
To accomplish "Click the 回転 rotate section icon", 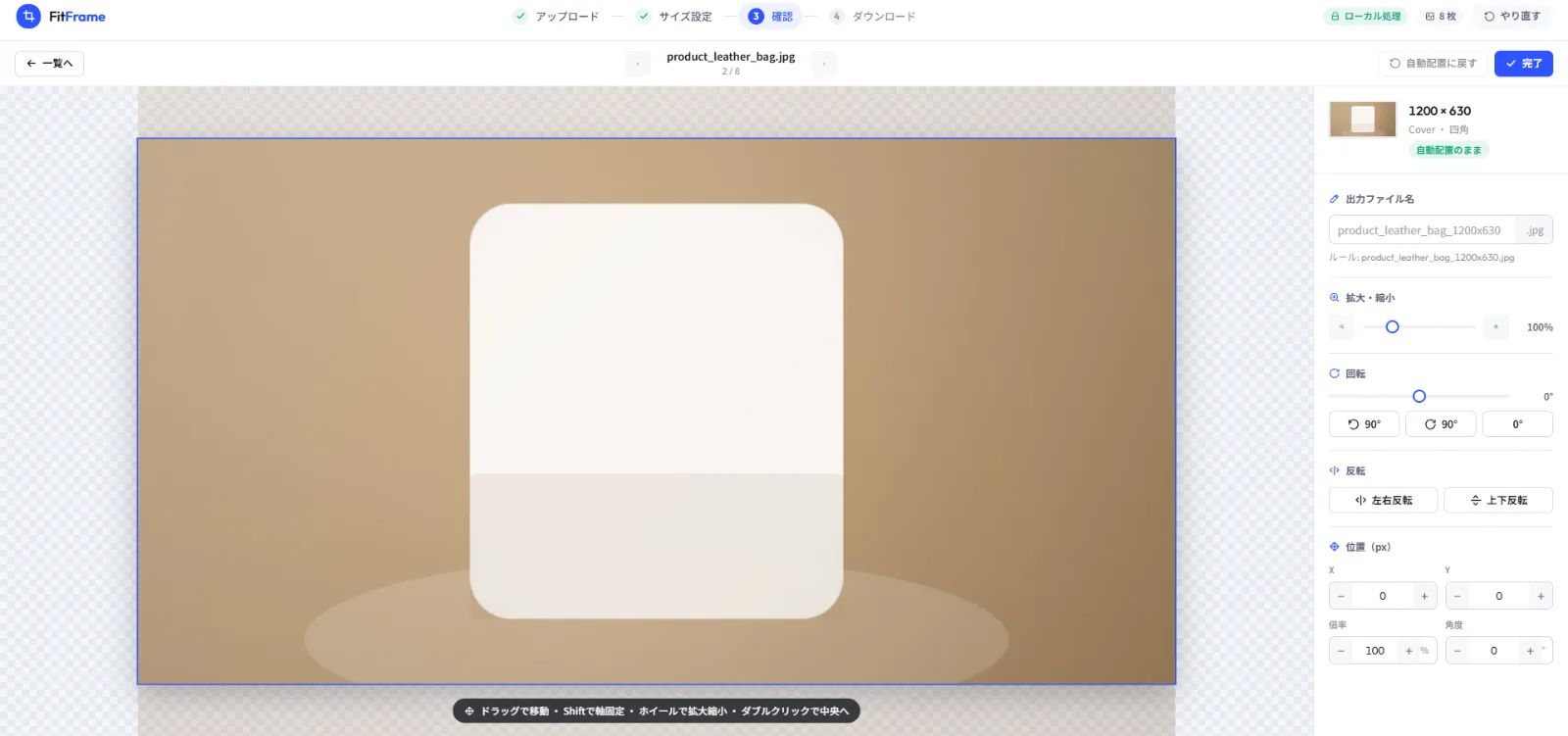I will coord(1334,373).
